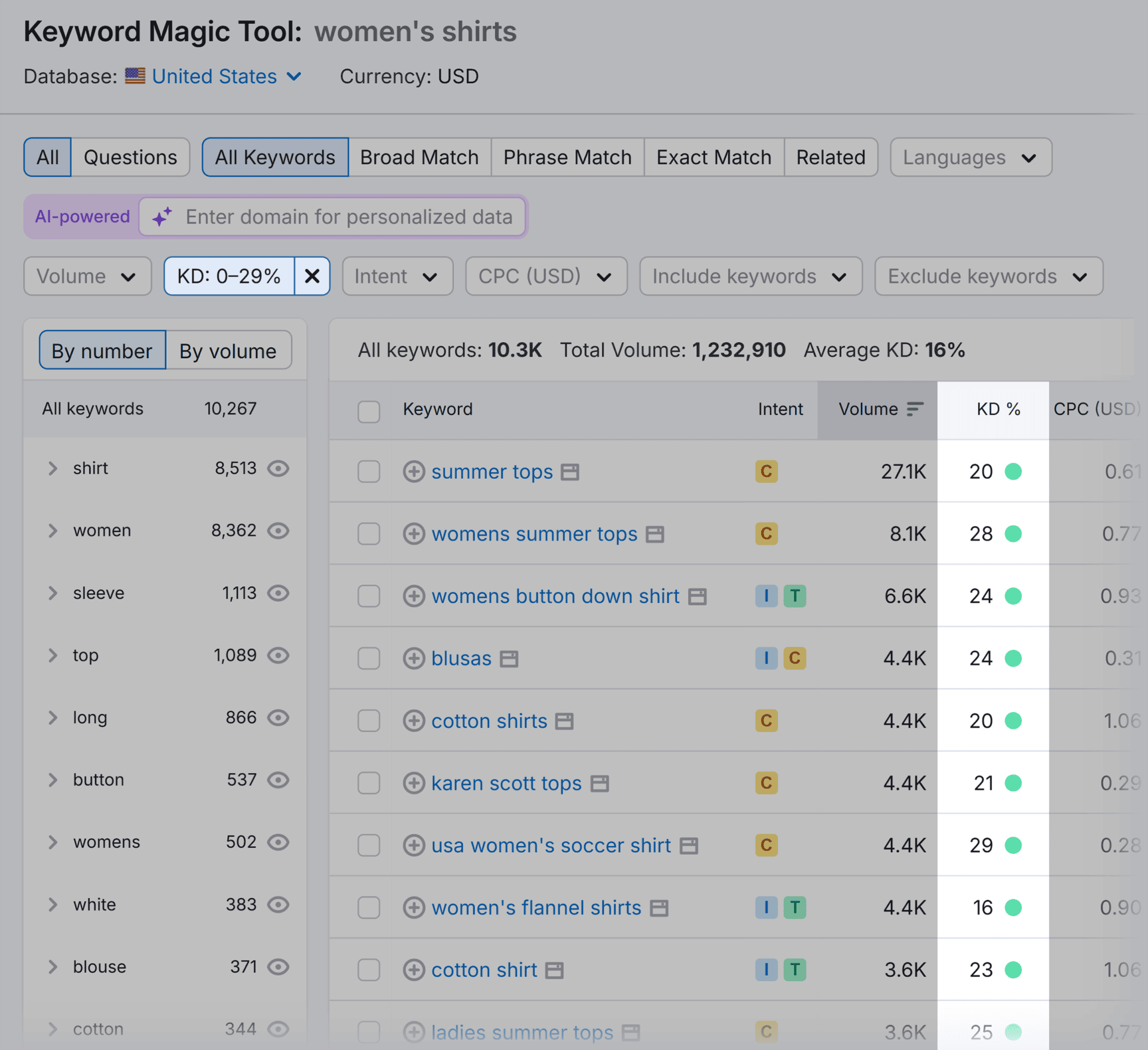Image resolution: width=1148 pixels, height=1050 pixels.
Task: Open the United States database dropdown
Action: click(227, 77)
